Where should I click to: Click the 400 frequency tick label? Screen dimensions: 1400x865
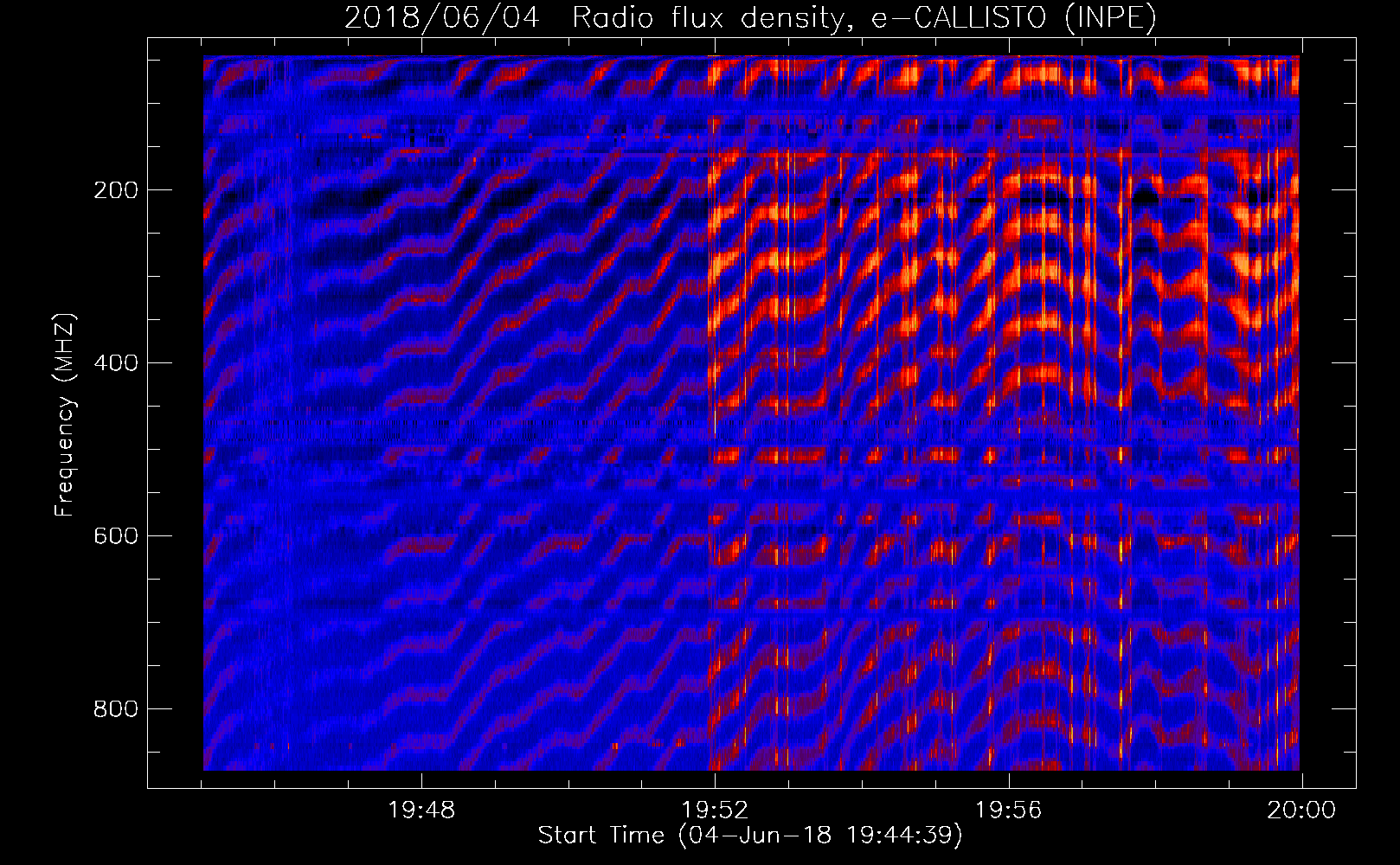tap(116, 363)
